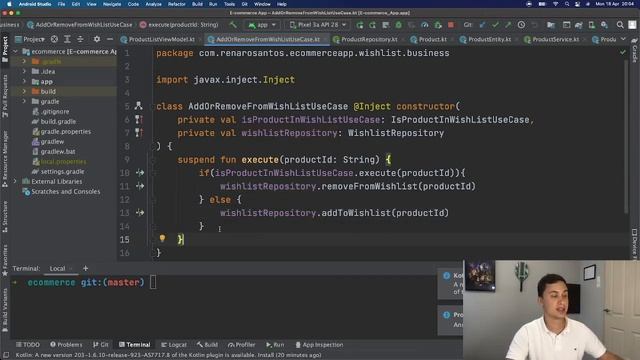Click execute(productId: String) breadcrumb
This screenshot has width=640, height=360.
click(179, 25)
